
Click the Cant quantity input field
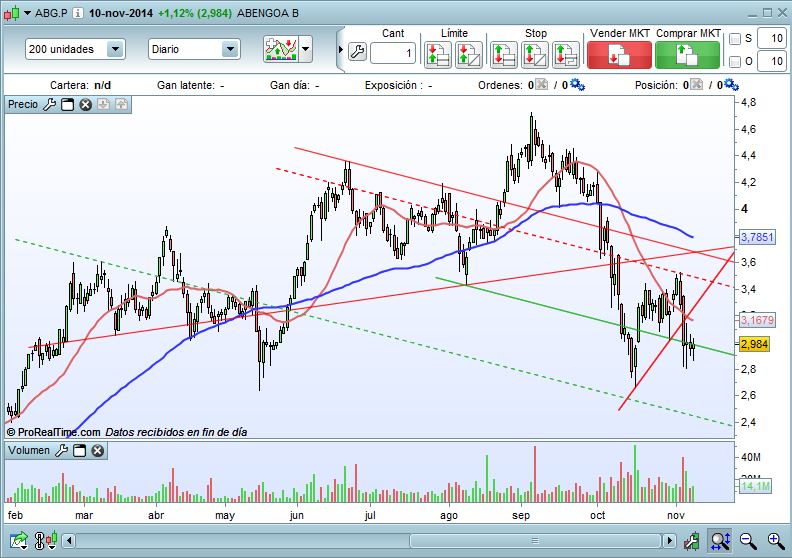393,53
